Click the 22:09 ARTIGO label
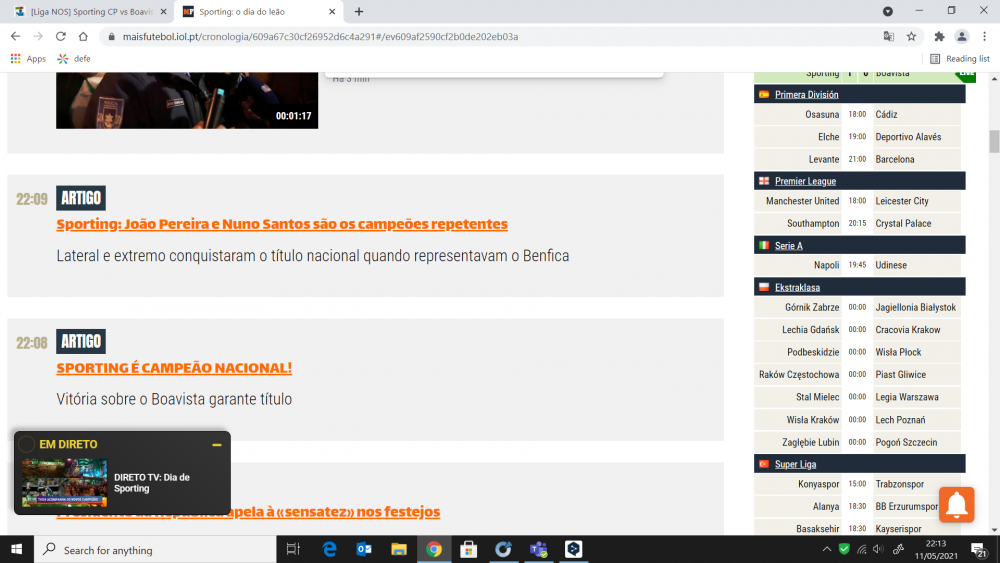Image resolution: width=1000 pixels, height=563 pixels. (81, 198)
